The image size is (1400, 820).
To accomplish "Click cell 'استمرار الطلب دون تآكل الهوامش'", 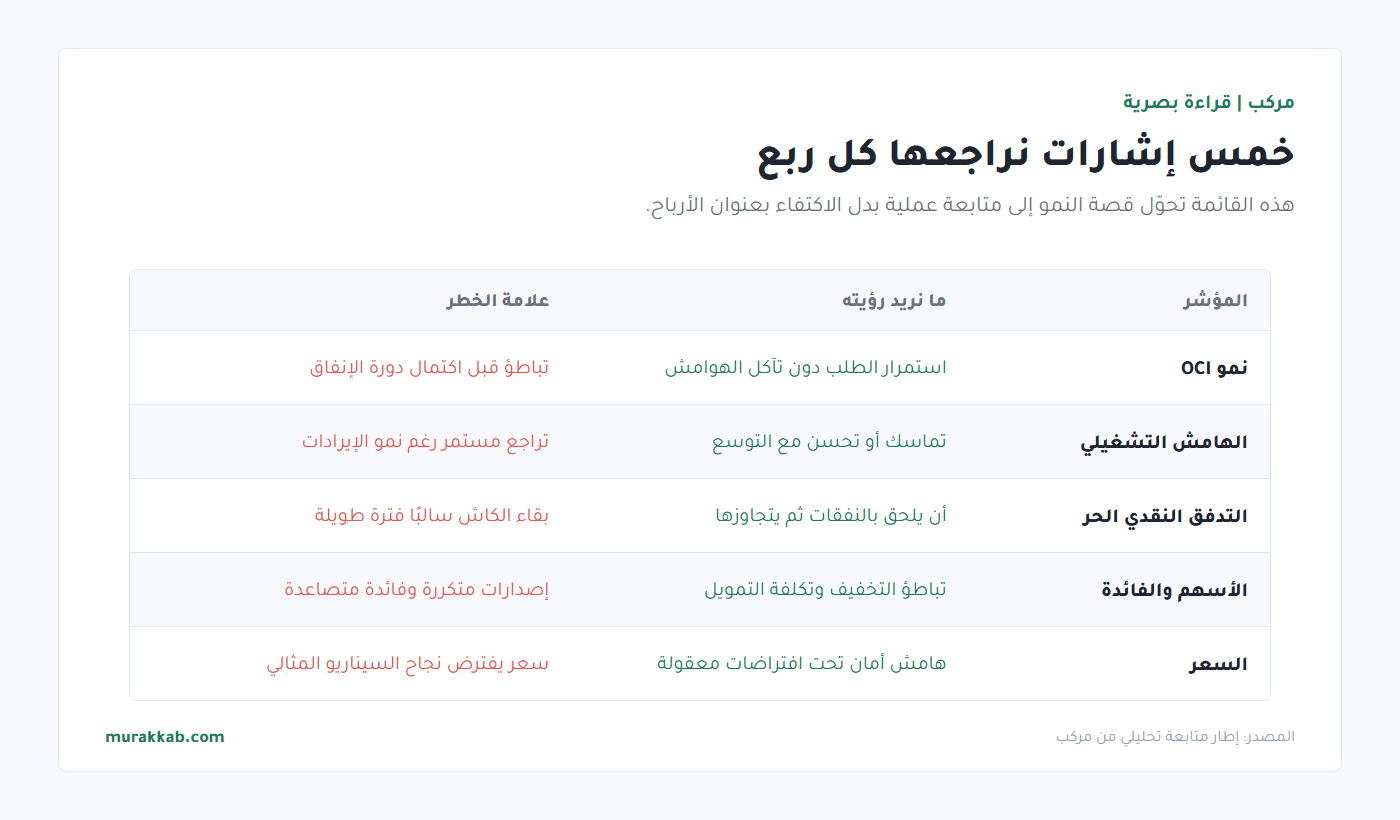I will [806, 368].
